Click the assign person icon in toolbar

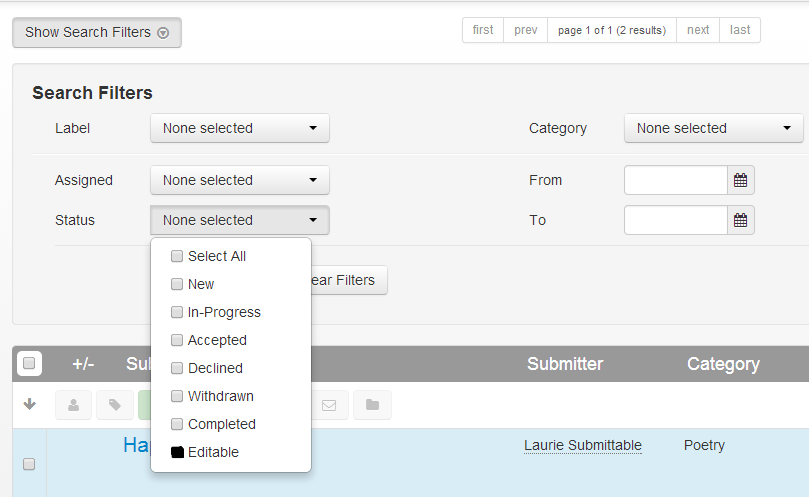point(73,405)
